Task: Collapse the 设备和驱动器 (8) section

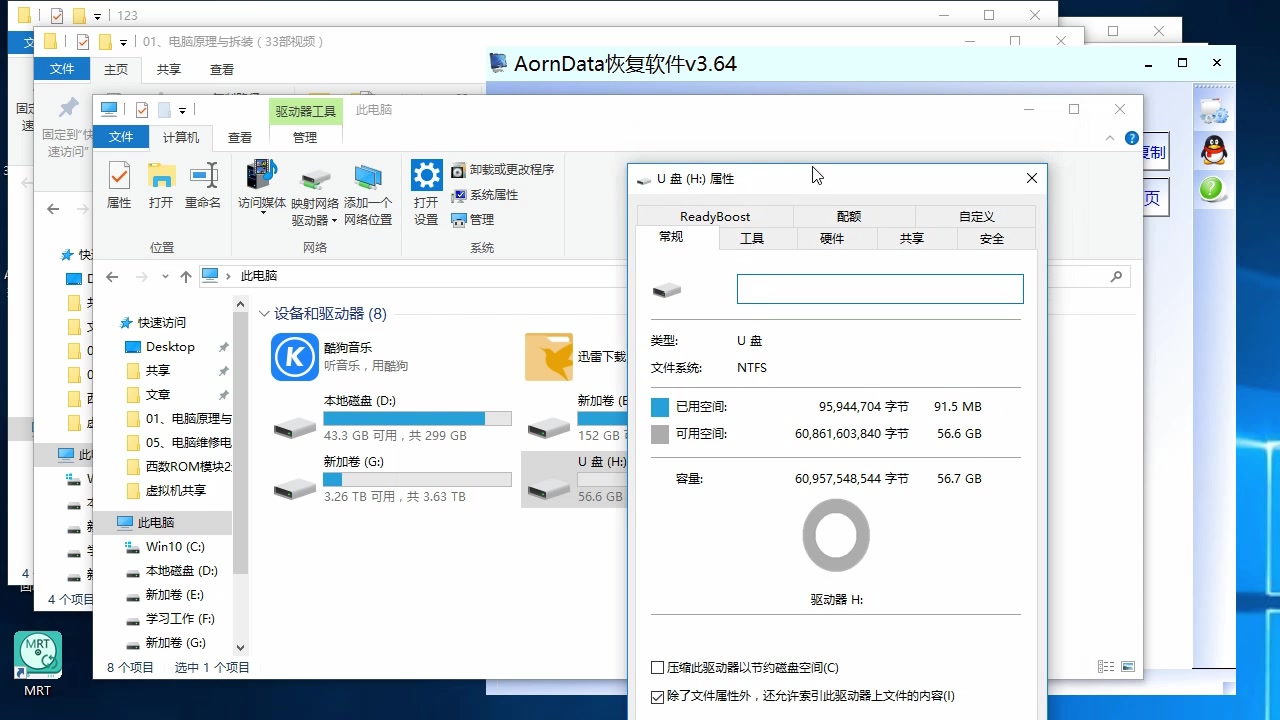Action: click(x=264, y=312)
